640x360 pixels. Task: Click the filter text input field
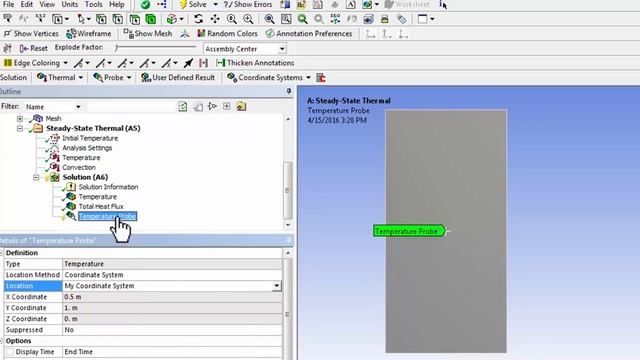[131, 107]
